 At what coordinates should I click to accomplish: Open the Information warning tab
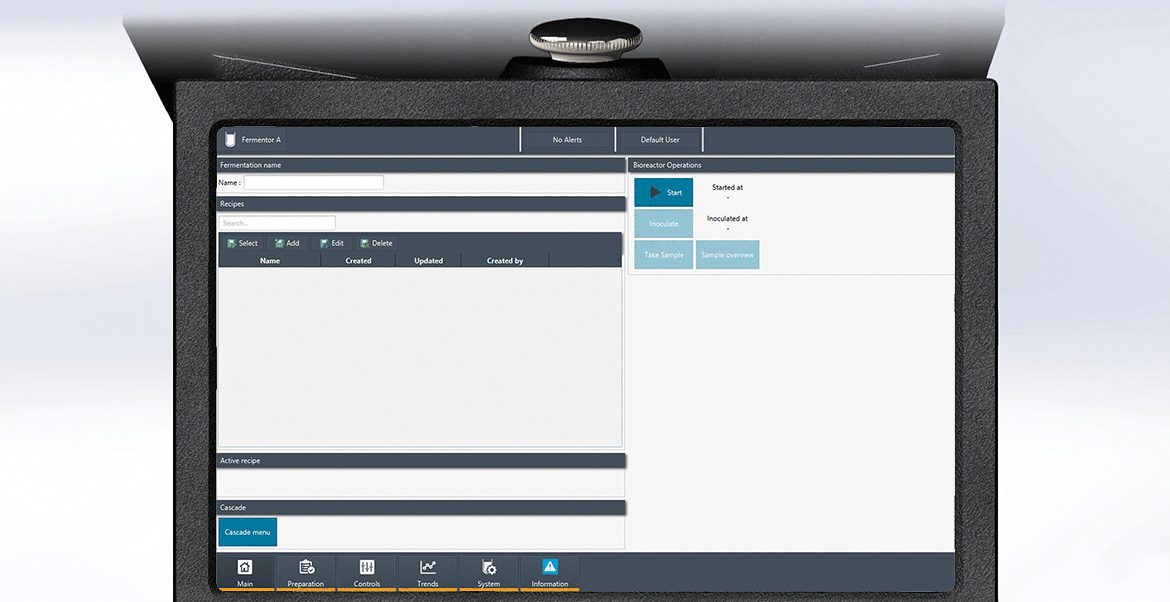550,572
